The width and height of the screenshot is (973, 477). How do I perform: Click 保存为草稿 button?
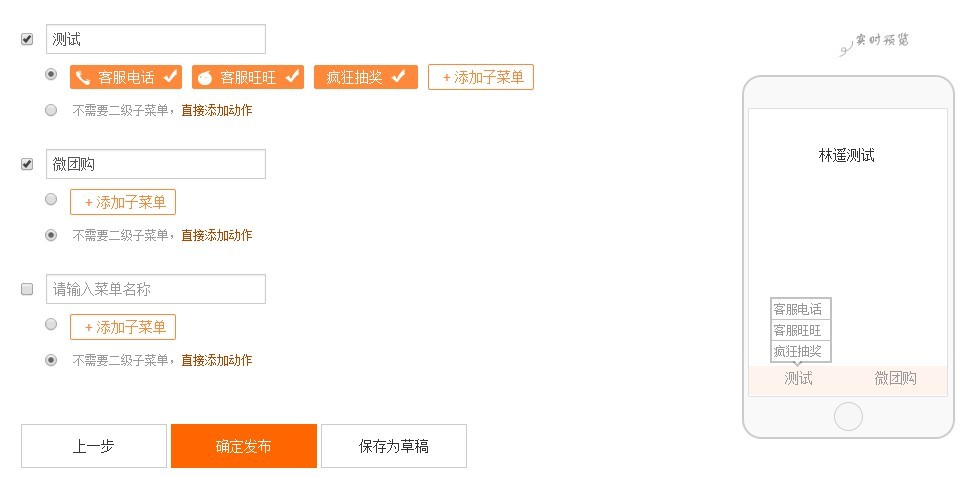point(393,446)
